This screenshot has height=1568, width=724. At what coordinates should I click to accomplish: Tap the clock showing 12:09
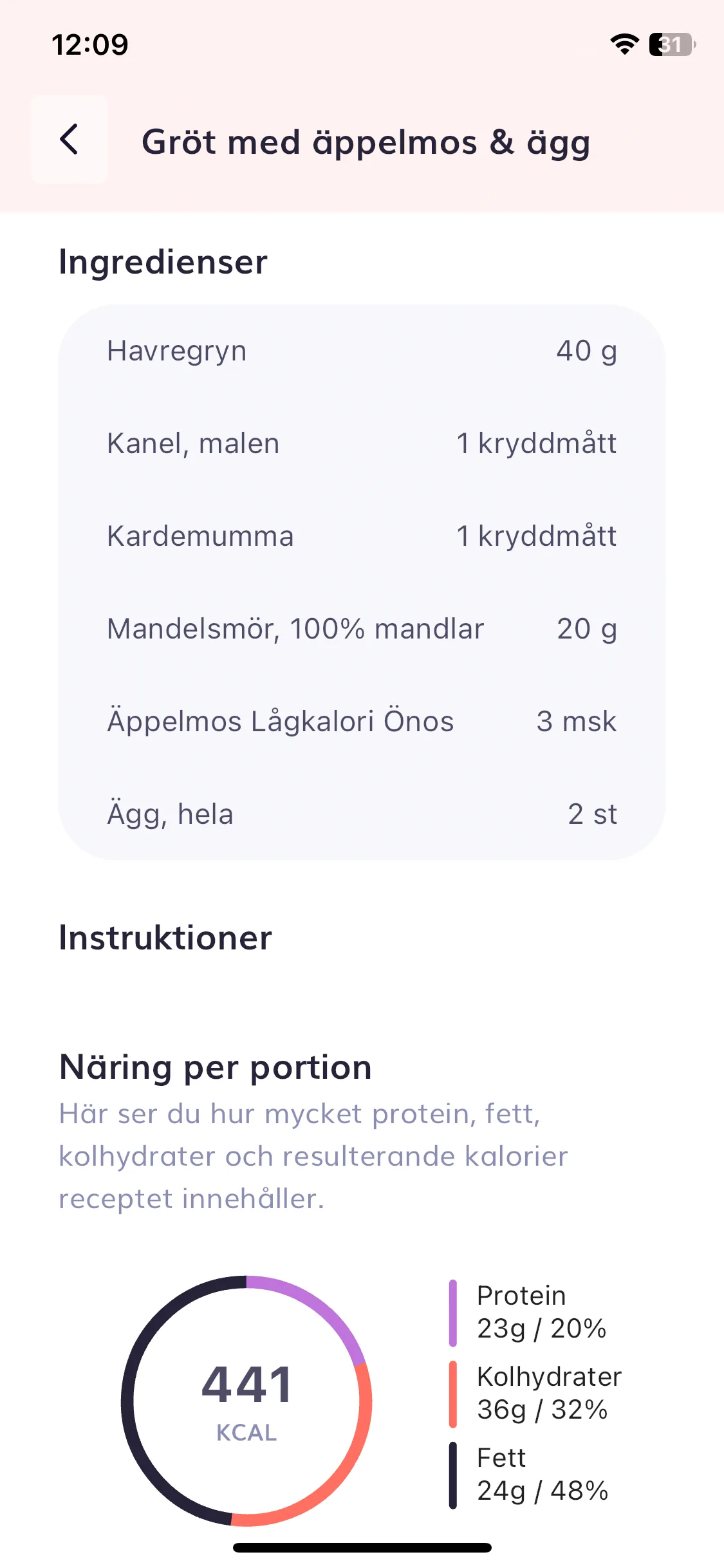point(90,45)
